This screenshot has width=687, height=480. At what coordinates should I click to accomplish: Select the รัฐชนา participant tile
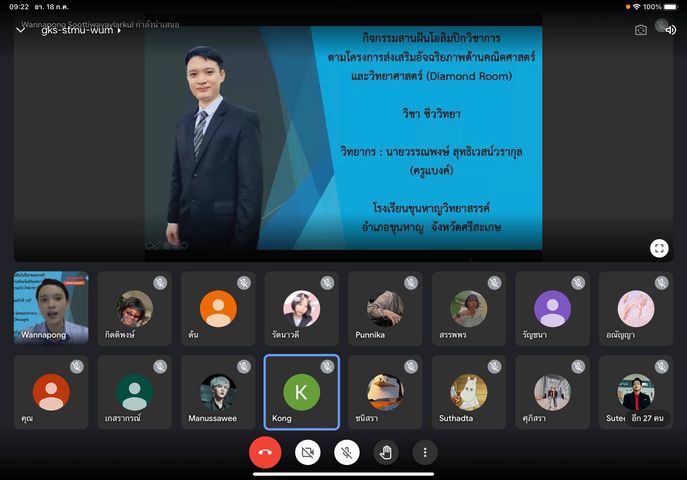coord(552,308)
